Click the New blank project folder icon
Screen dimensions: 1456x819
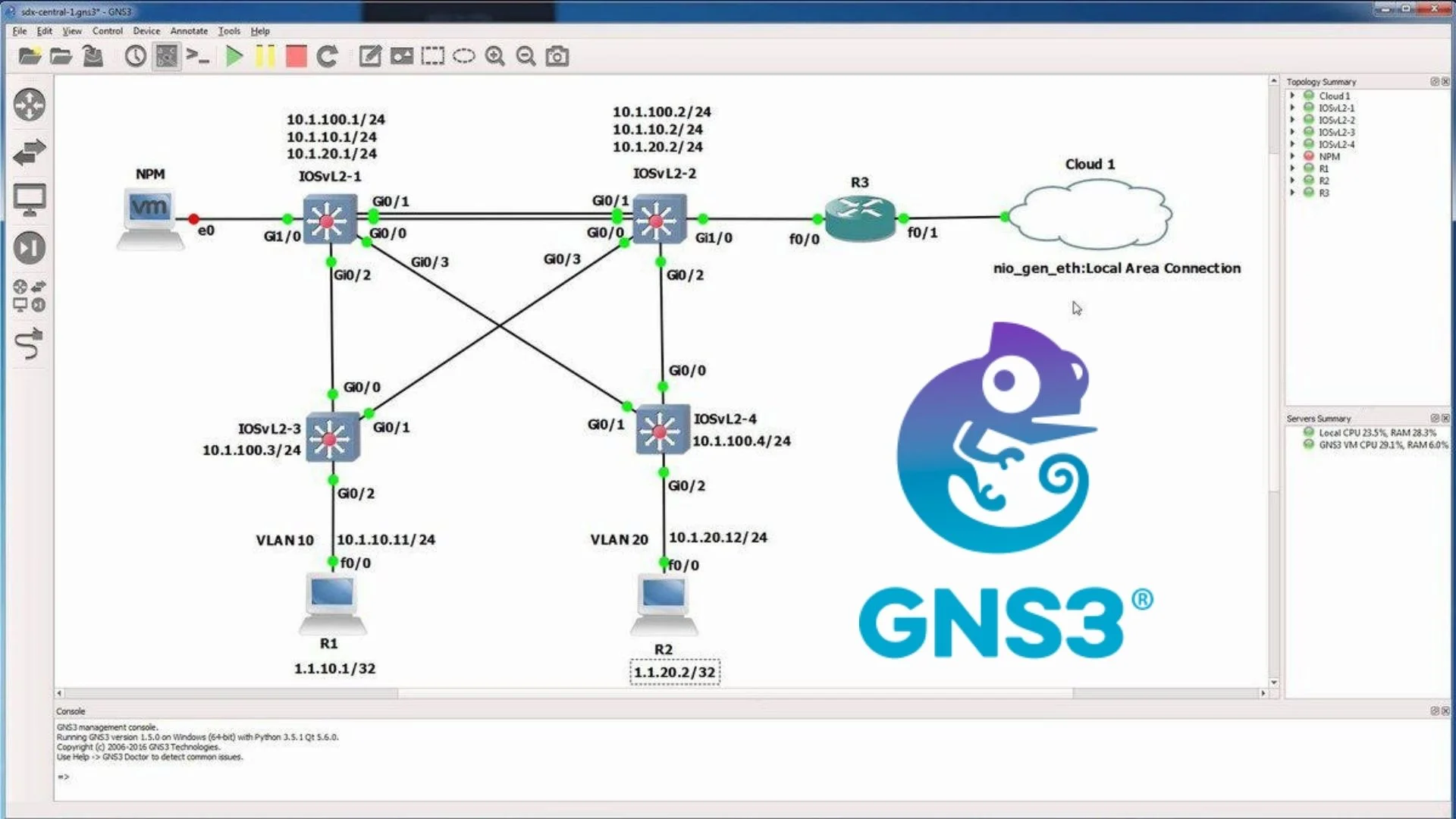tap(30, 56)
